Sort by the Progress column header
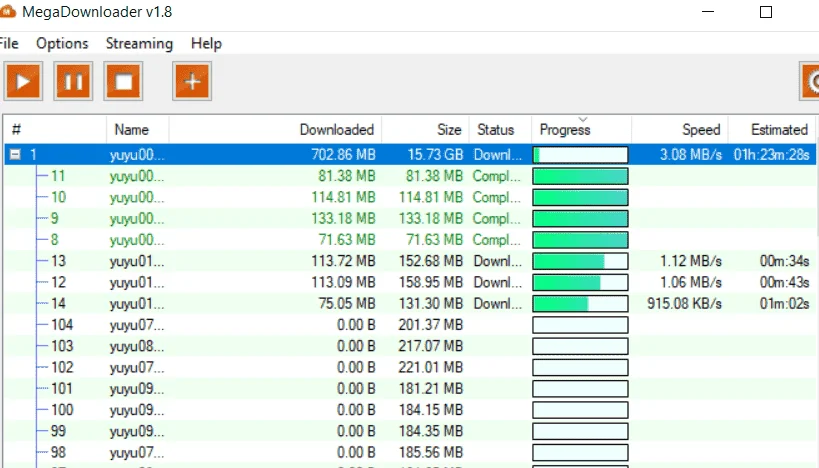Image resolution: width=819 pixels, height=468 pixels. click(581, 130)
